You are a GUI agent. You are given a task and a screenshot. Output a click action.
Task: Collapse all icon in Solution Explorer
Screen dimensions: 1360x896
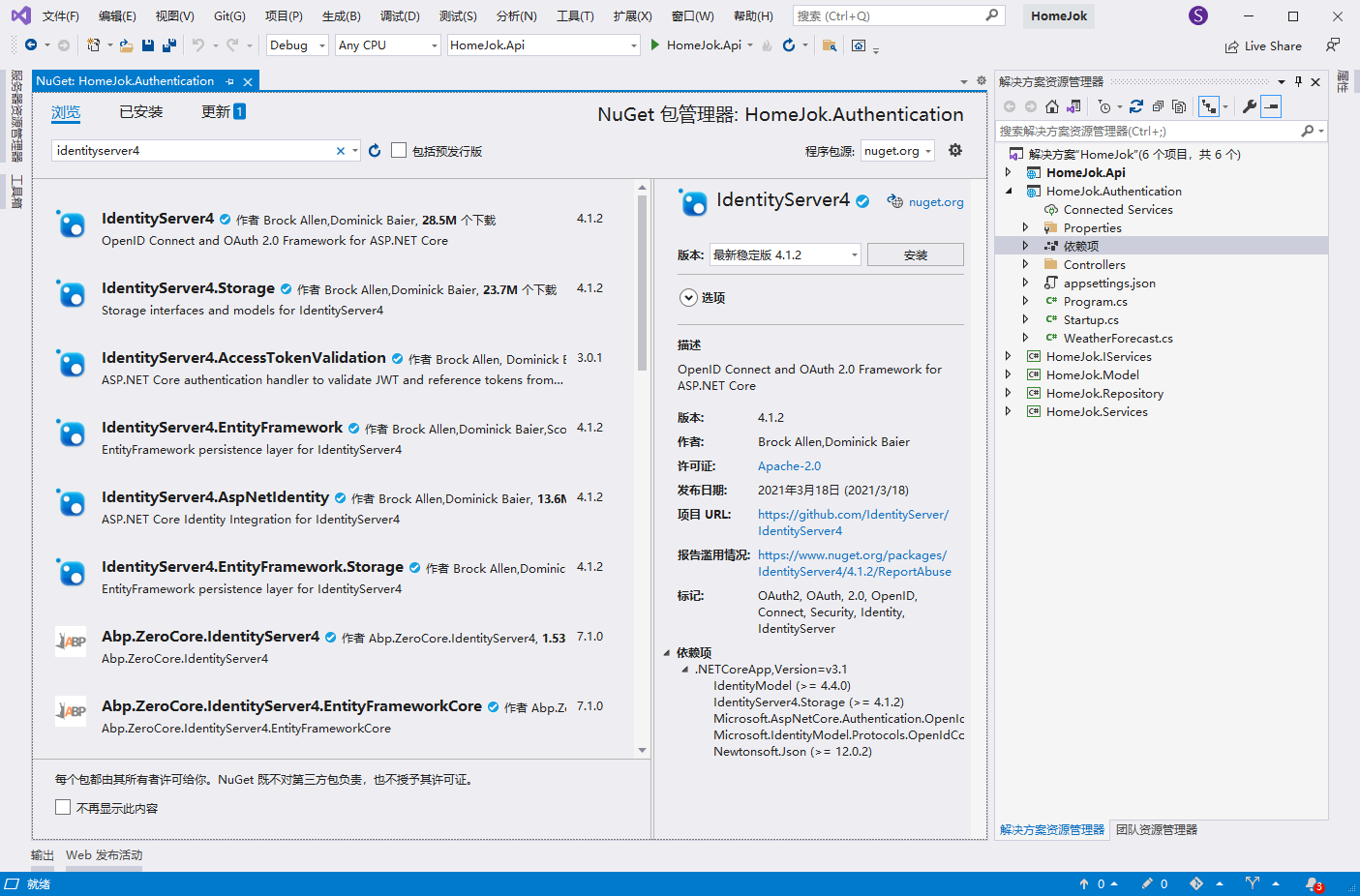[1158, 106]
